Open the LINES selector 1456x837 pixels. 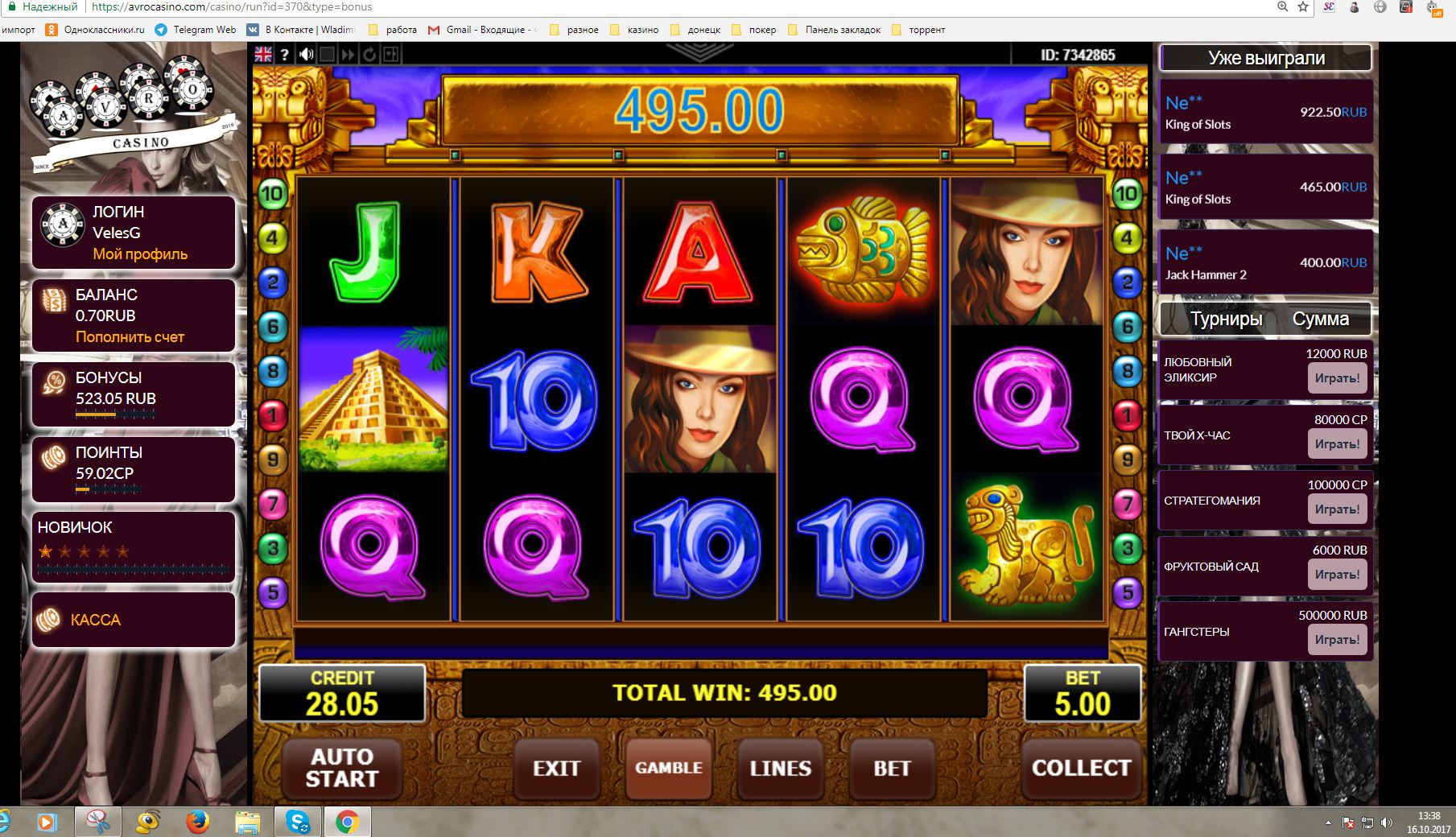(x=781, y=768)
